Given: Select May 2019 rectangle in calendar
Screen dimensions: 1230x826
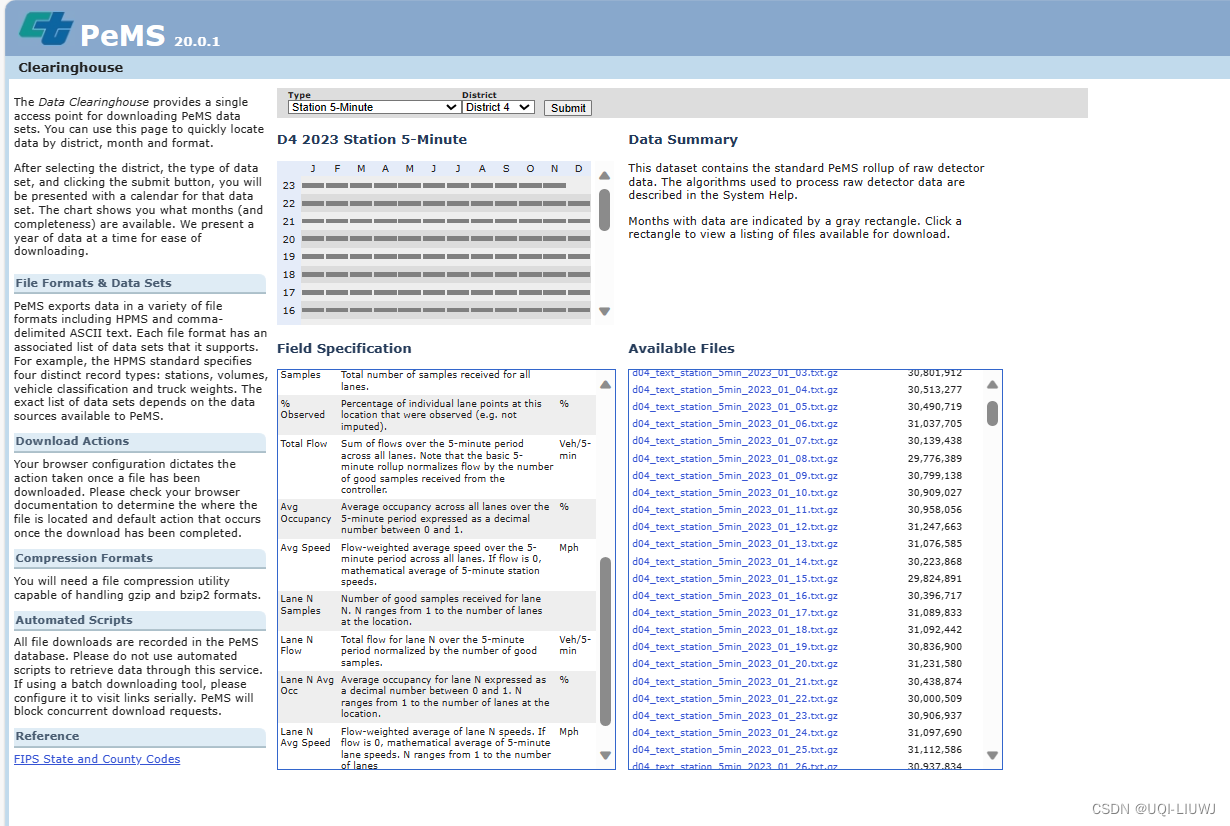Looking at the screenshot, I should [x=409, y=256].
